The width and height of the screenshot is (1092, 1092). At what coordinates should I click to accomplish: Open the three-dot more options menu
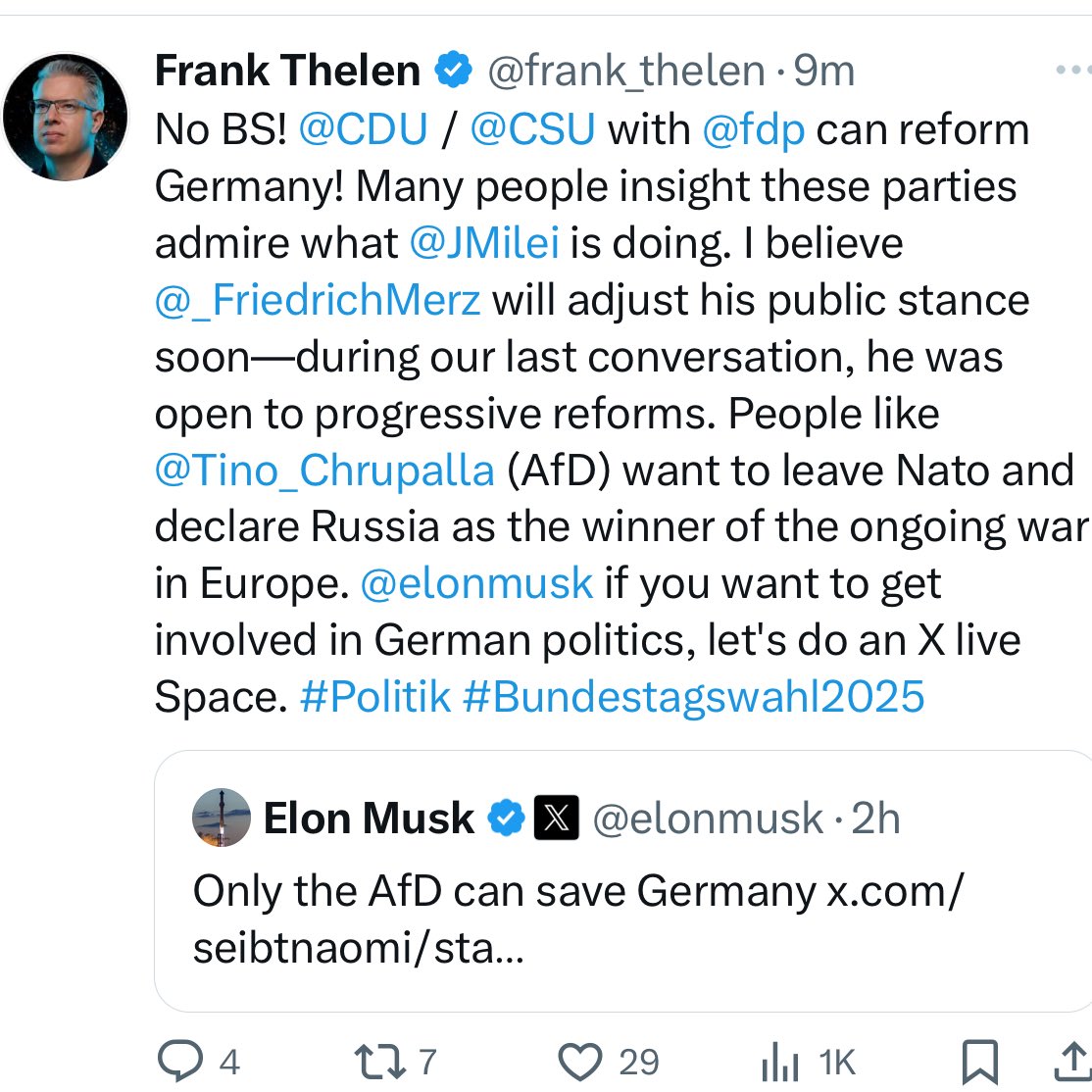[x=1071, y=71]
